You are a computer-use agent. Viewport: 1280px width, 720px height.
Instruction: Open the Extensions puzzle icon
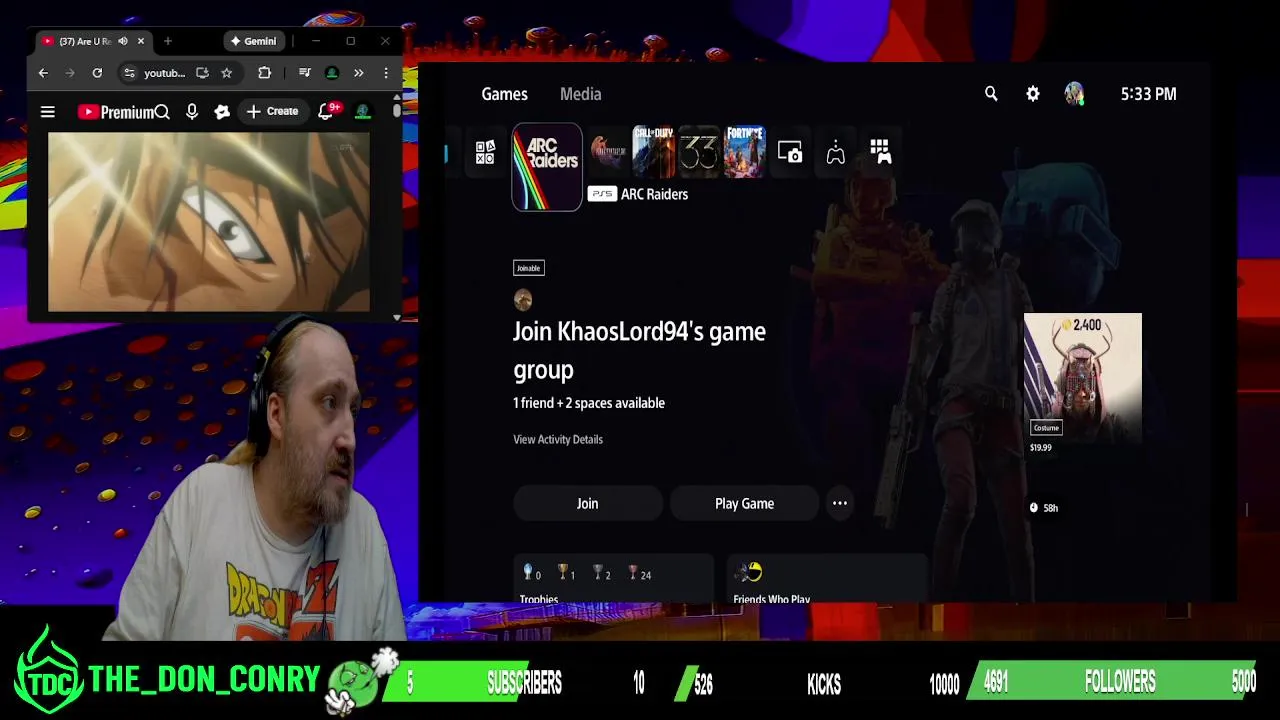[x=264, y=73]
